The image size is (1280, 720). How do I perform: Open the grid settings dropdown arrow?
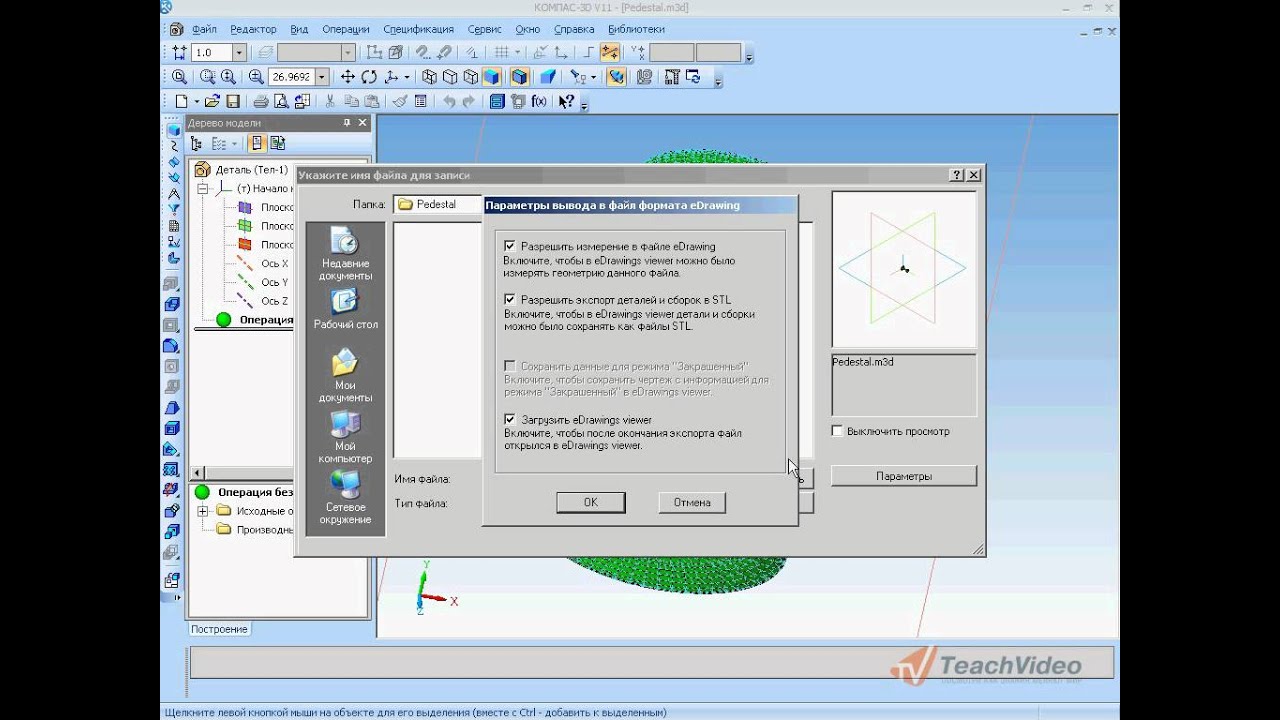(518, 52)
